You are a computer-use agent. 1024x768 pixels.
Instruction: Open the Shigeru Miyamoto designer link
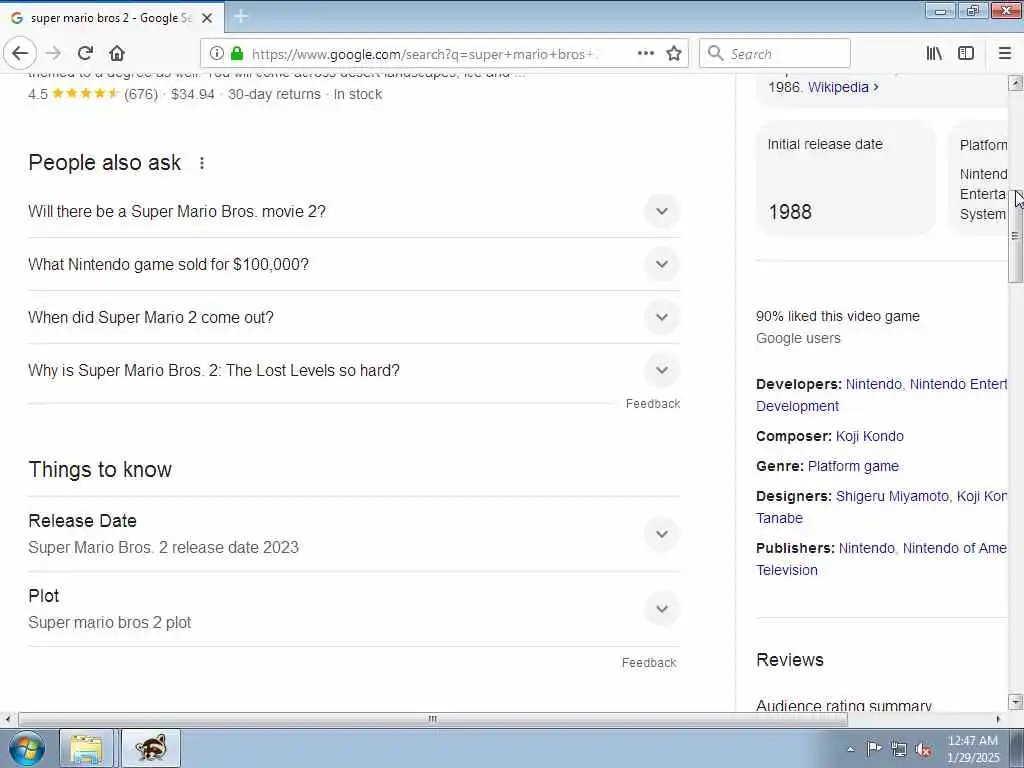tap(892, 496)
